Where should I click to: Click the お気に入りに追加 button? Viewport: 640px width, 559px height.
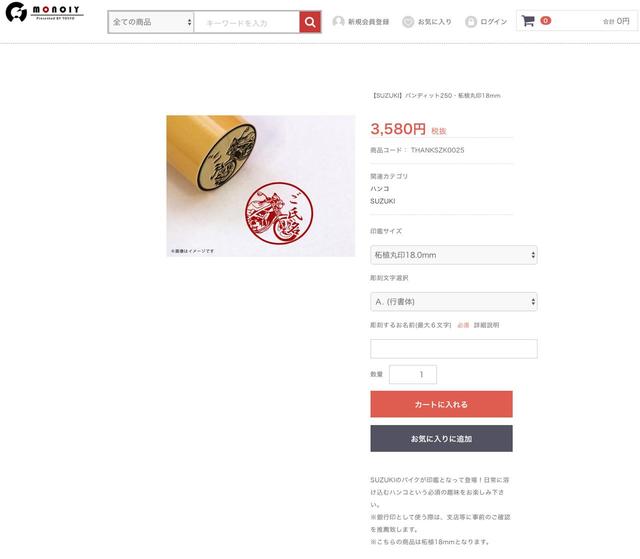[441, 439]
